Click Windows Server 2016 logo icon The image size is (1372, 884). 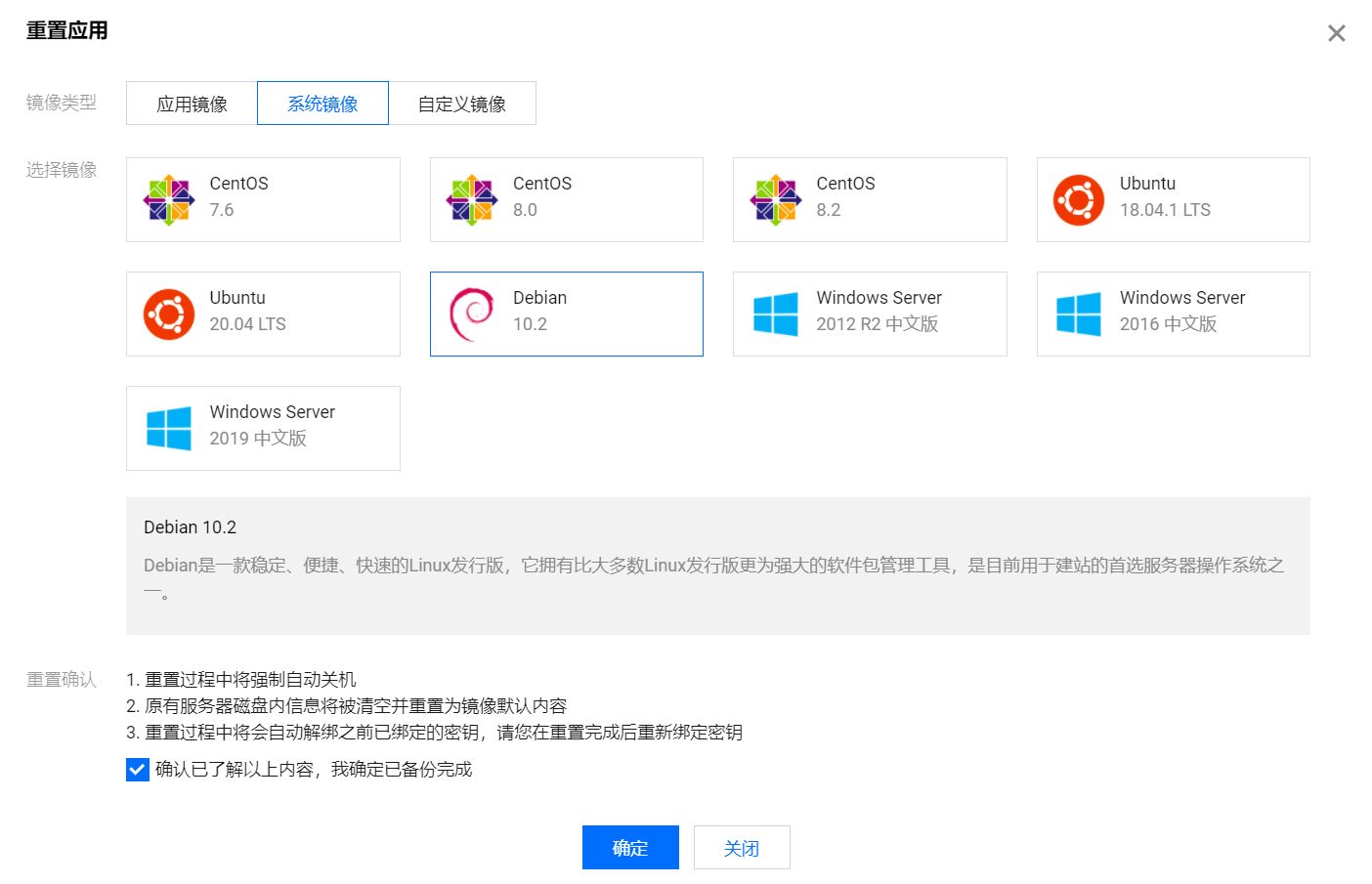(x=1079, y=315)
